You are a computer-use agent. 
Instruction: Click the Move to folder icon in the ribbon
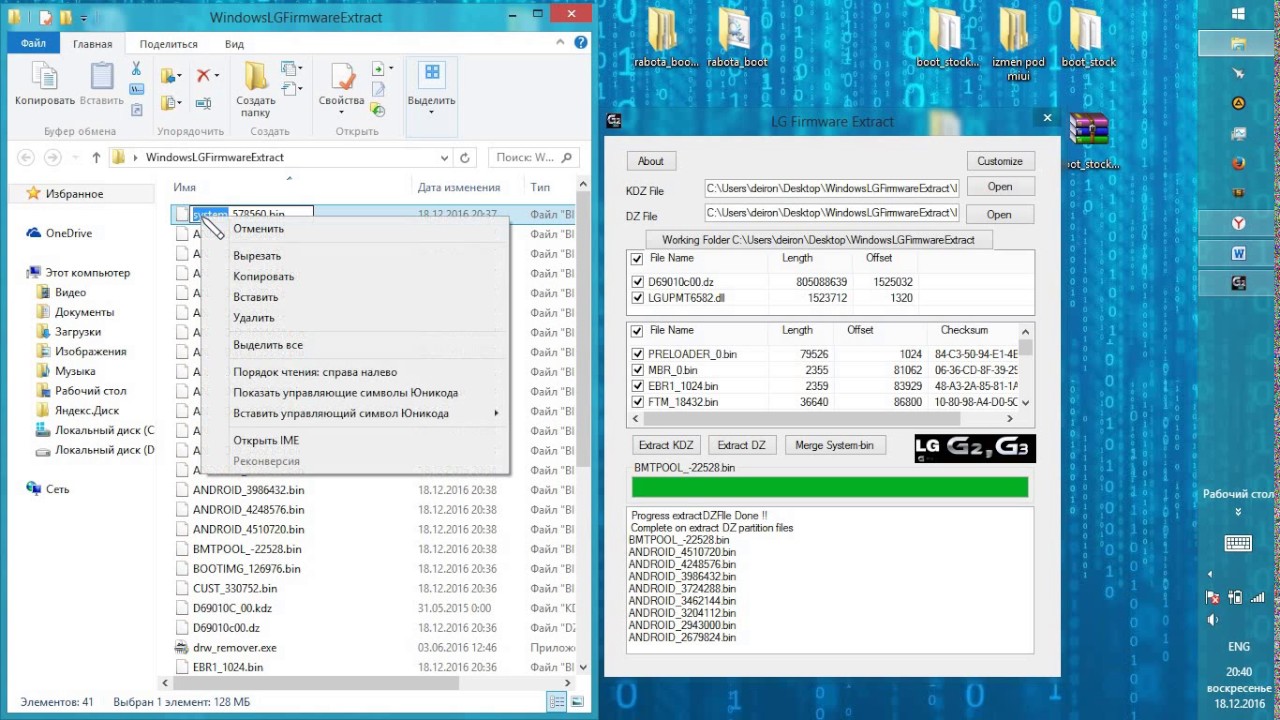point(168,76)
